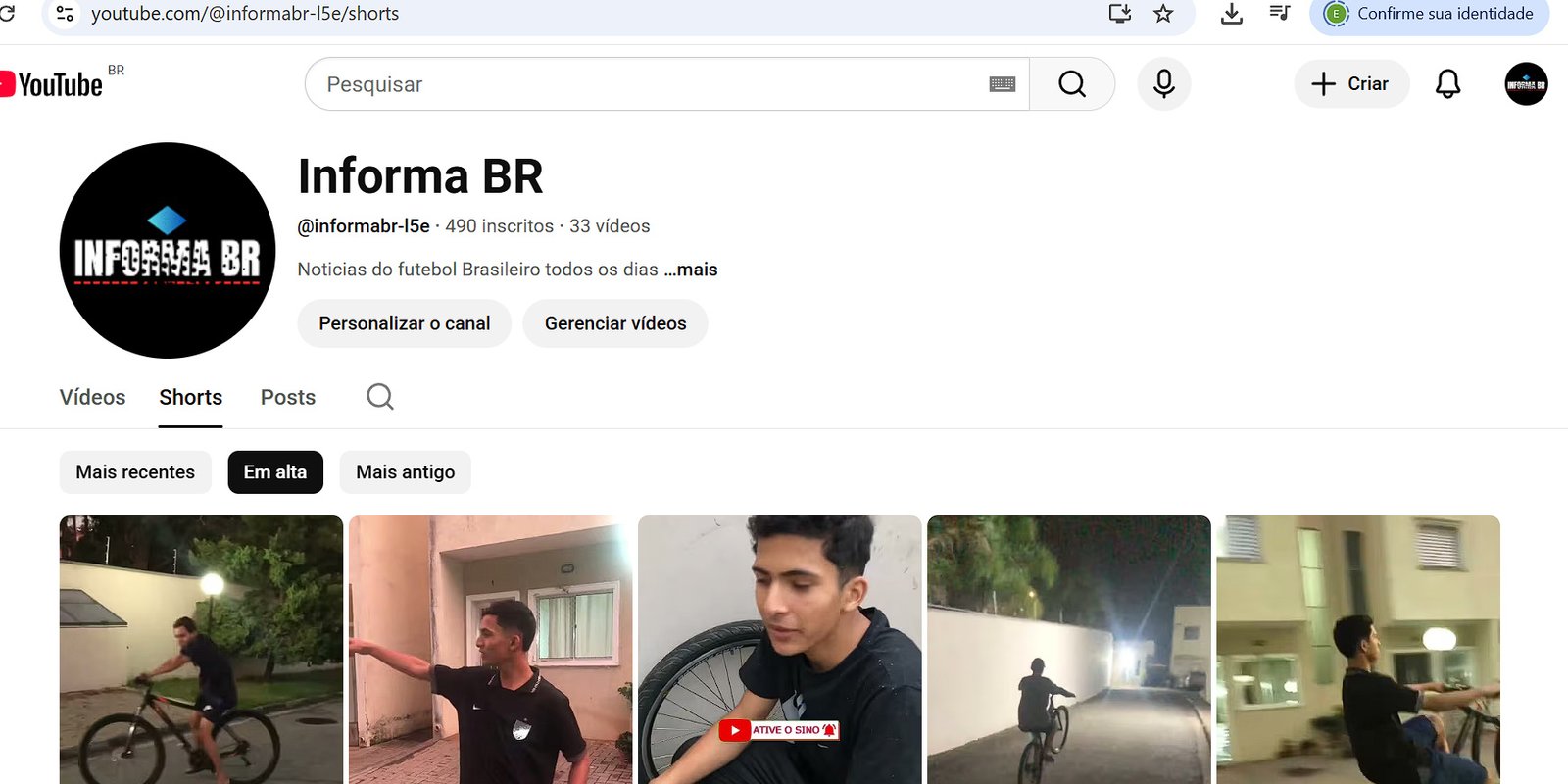Viewport: 1568px width, 784px height.
Task: Expand channel description with ...mais
Action: (691, 269)
